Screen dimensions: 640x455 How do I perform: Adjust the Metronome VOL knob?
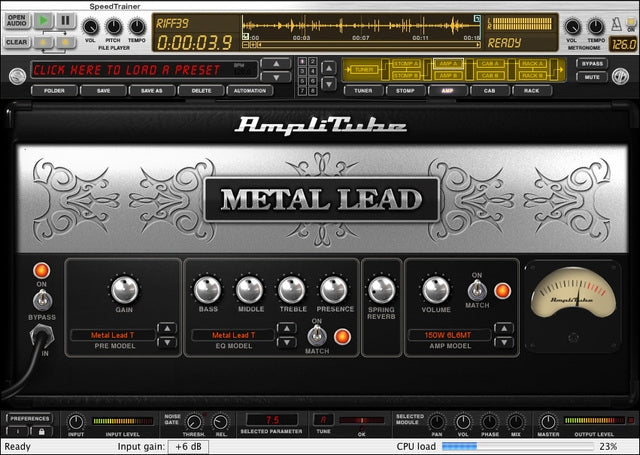point(572,27)
